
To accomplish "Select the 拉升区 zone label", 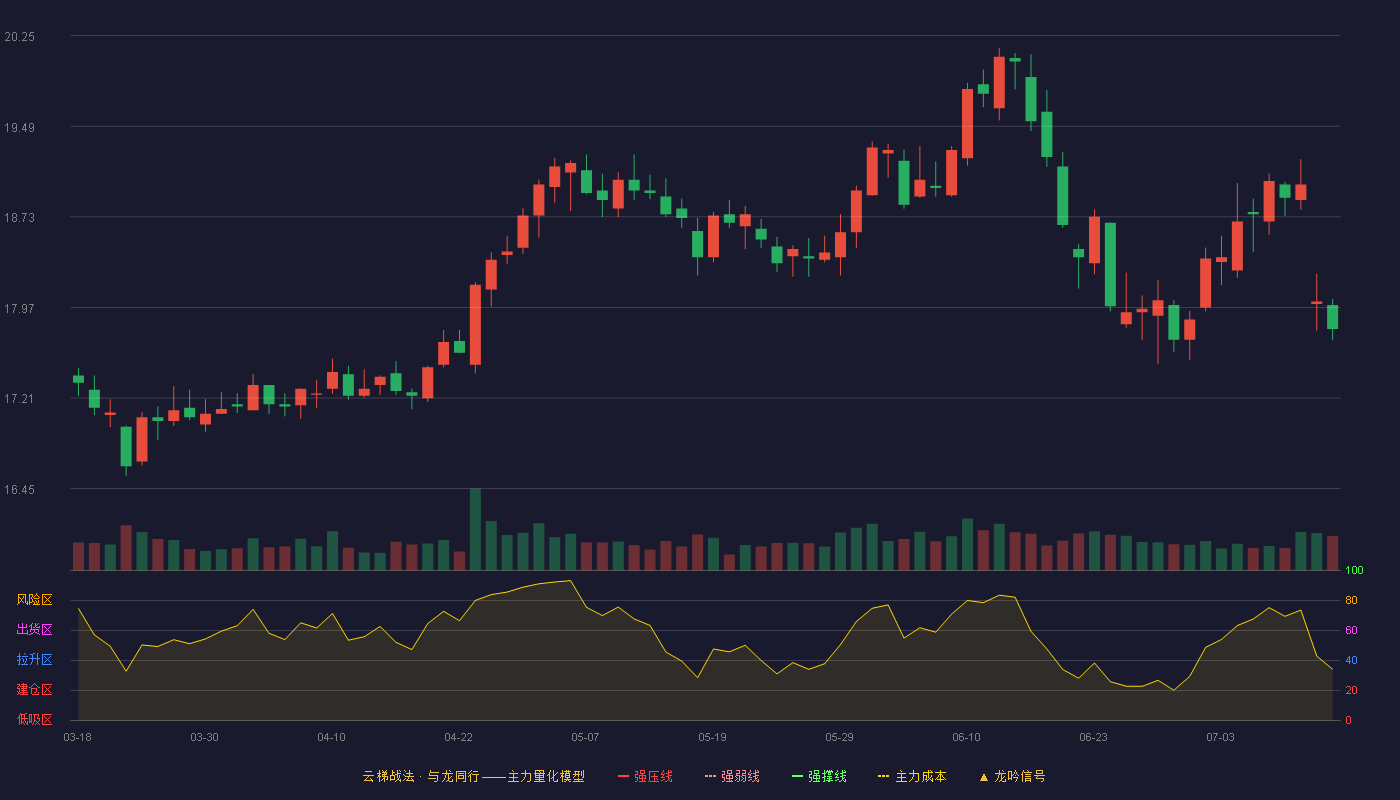I will coord(34,660).
